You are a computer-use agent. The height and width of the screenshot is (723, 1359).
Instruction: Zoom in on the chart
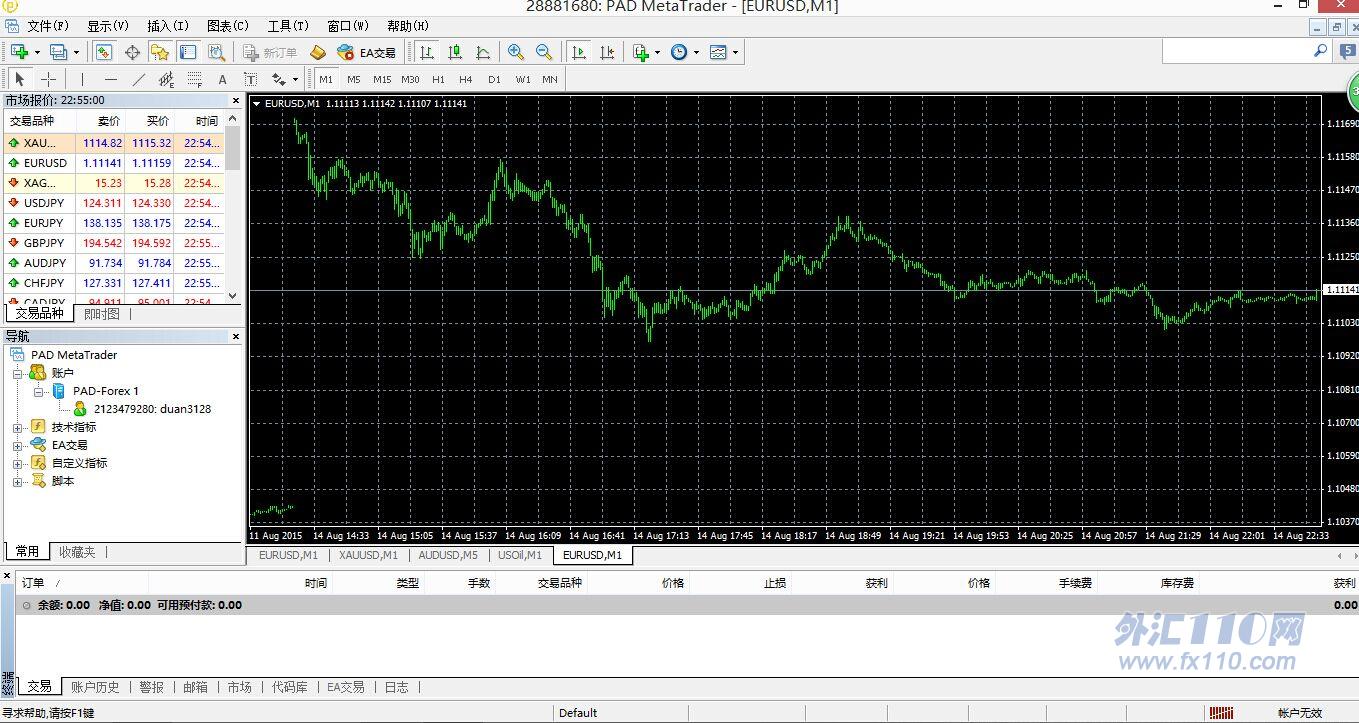[x=516, y=52]
